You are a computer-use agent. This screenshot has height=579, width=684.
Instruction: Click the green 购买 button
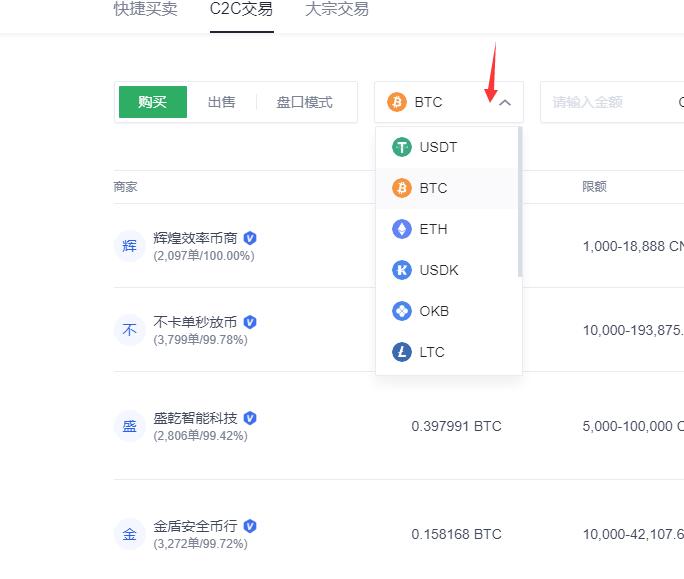(153, 102)
